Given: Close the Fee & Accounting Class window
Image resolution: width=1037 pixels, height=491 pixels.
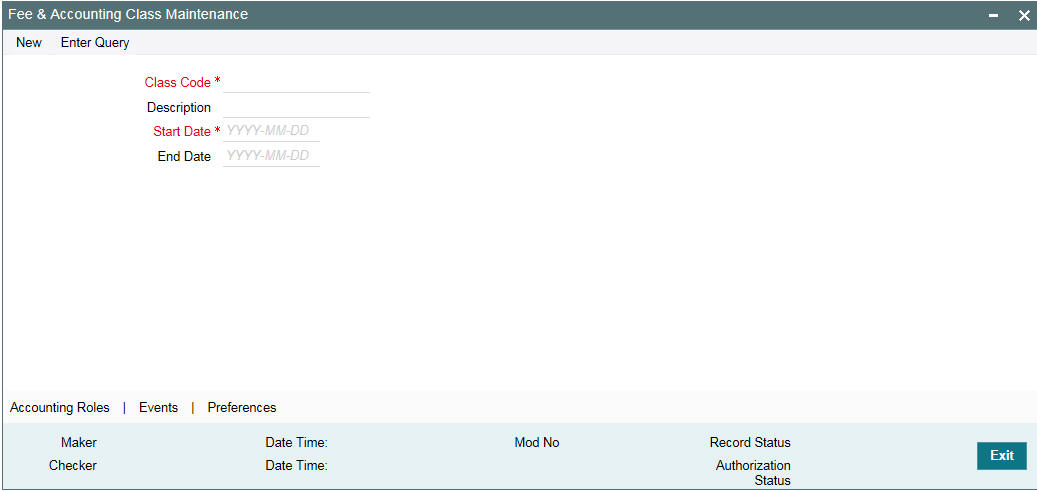Looking at the screenshot, I should click(1024, 16).
